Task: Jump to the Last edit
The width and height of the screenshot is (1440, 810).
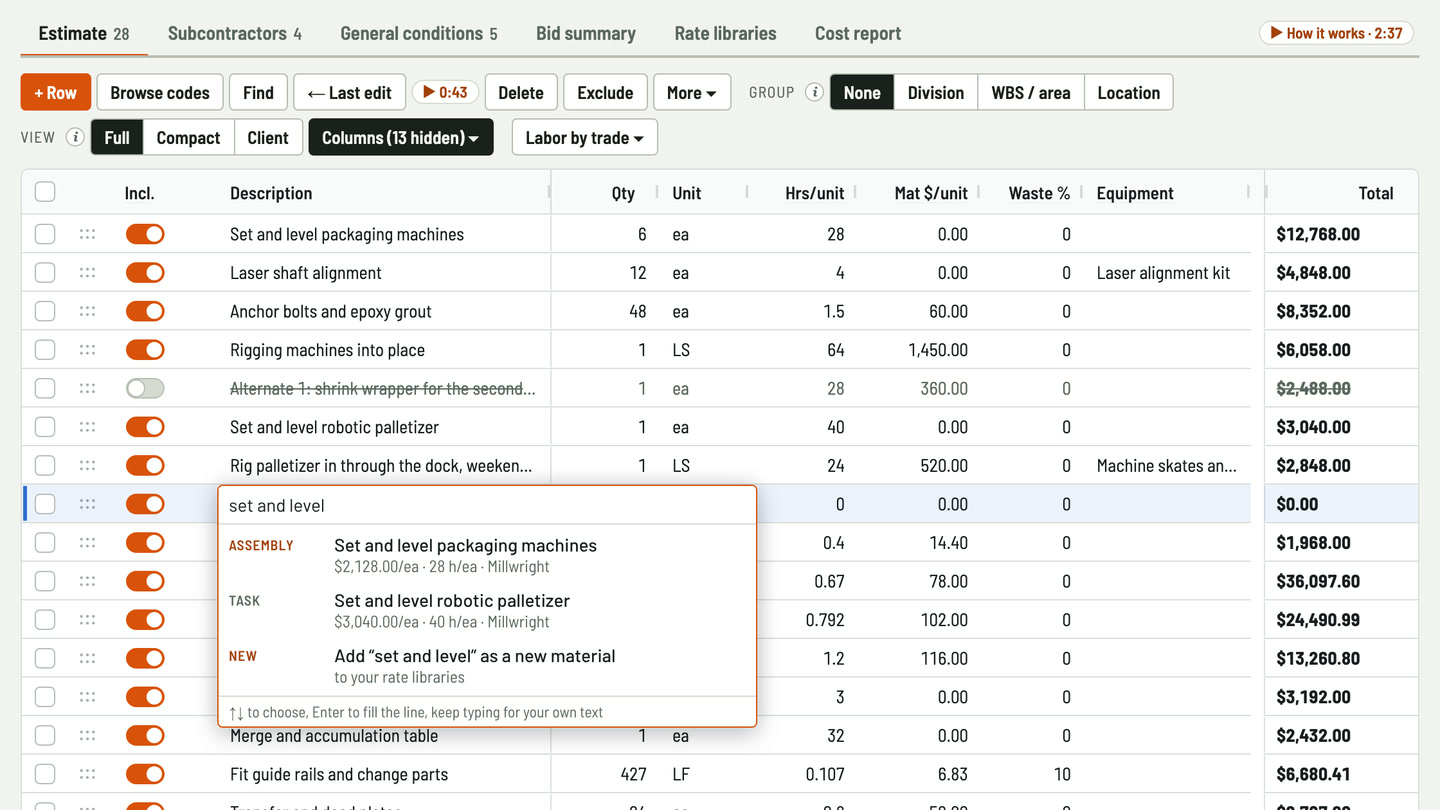Action: pyautogui.click(x=350, y=92)
